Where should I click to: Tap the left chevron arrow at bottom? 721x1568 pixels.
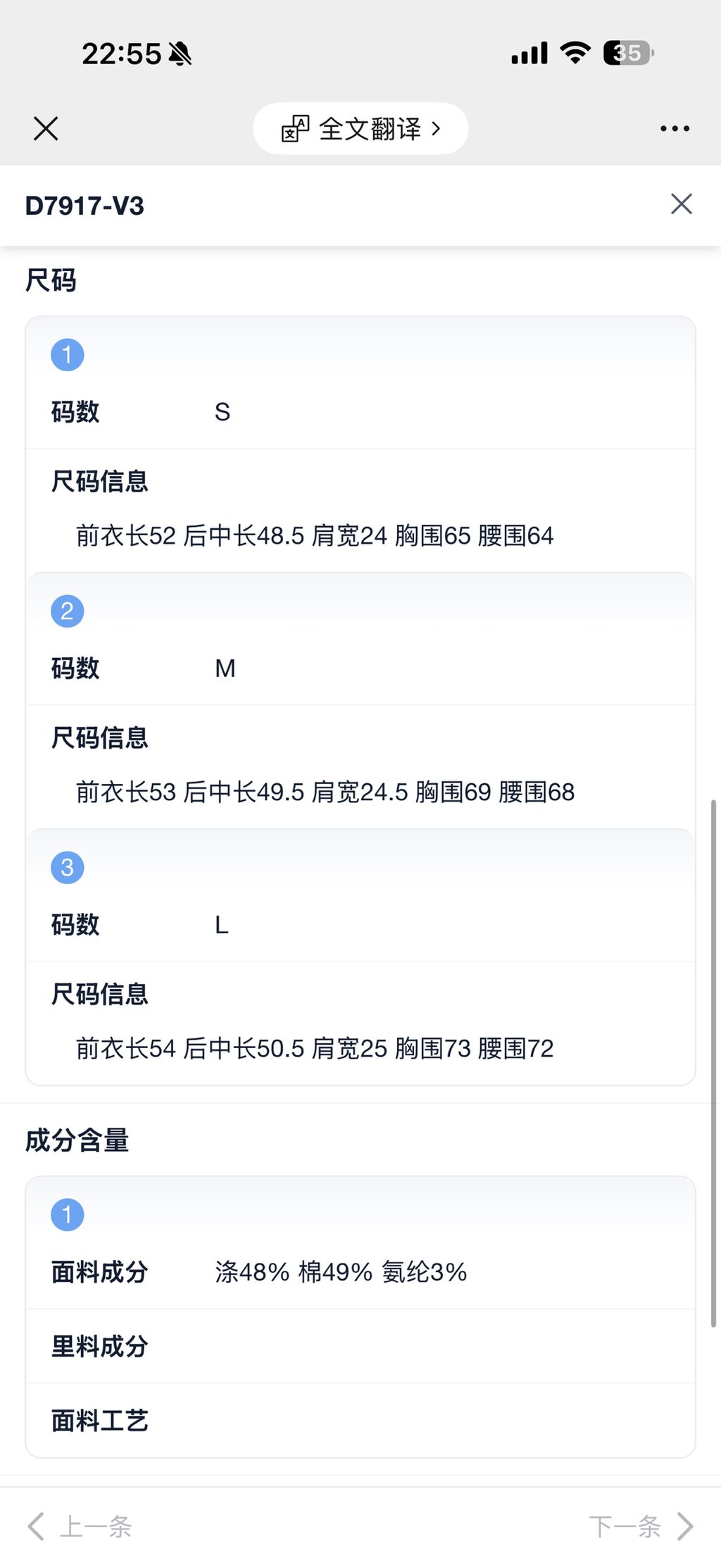point(36,1526)
